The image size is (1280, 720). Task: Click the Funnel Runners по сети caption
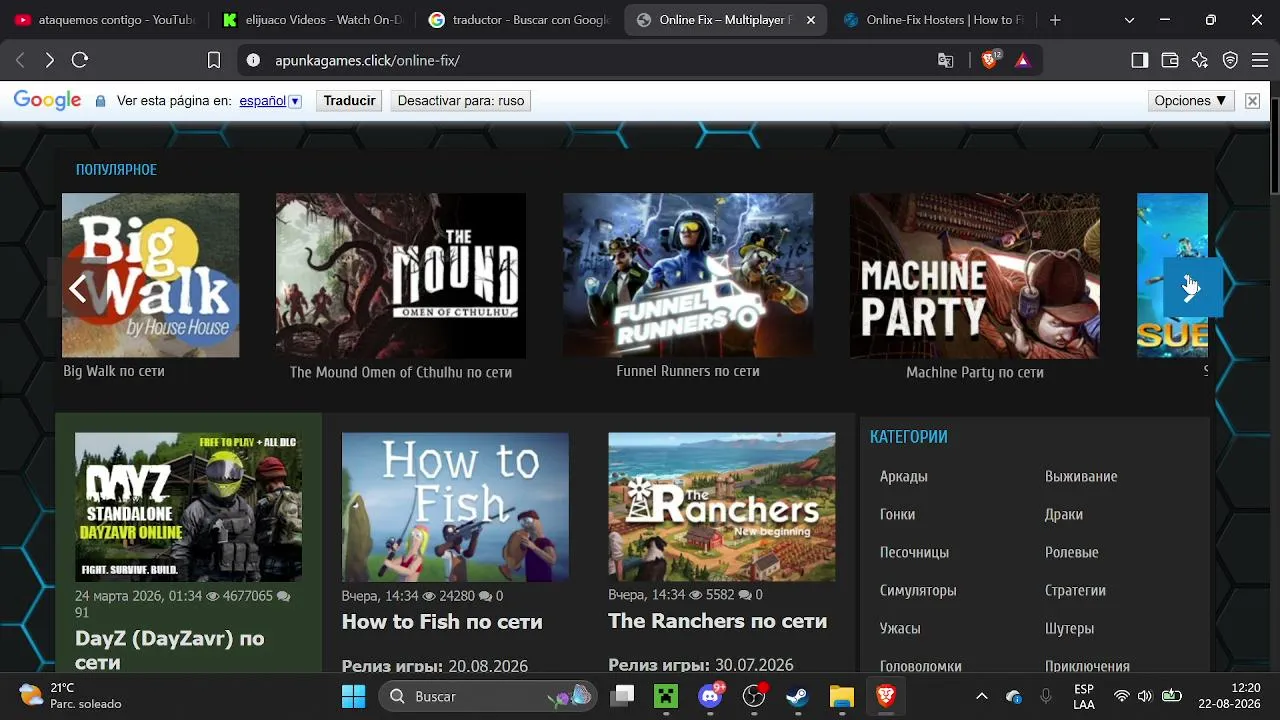click(x=688, y=371)
